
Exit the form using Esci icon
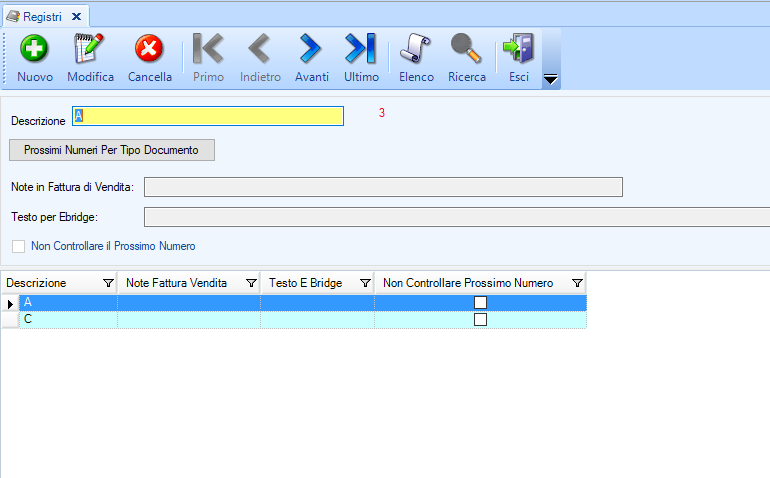pos(518,49)
